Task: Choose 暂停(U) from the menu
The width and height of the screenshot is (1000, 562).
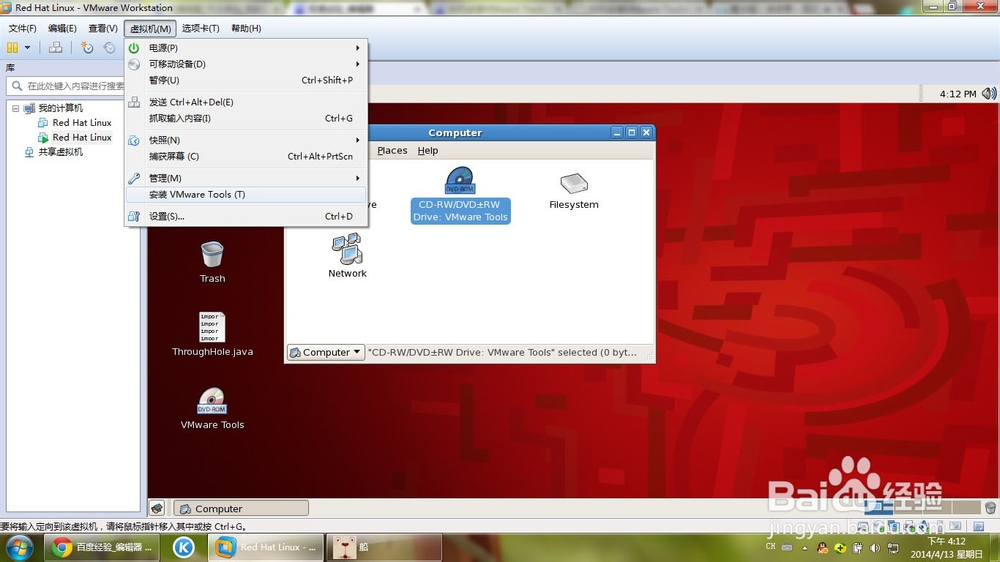Action: point(246,80)
